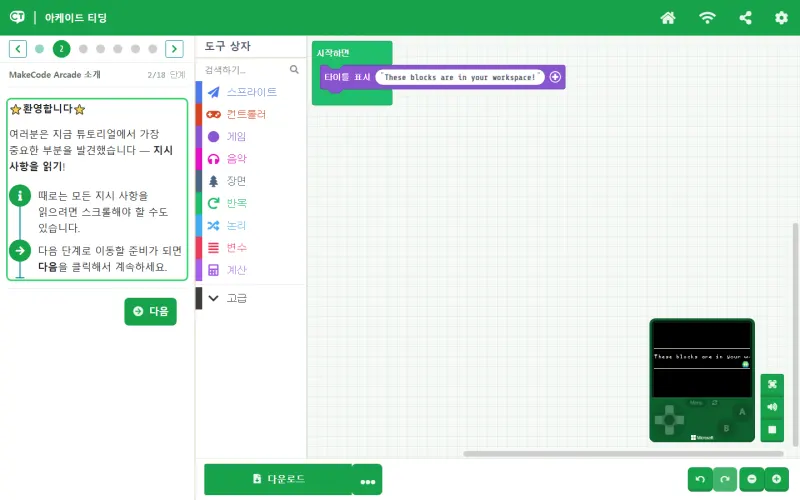This screenshot has width=800, height=500.
Task: Click the '2/18 단계' step counter
Action: [x=166, y=75]
